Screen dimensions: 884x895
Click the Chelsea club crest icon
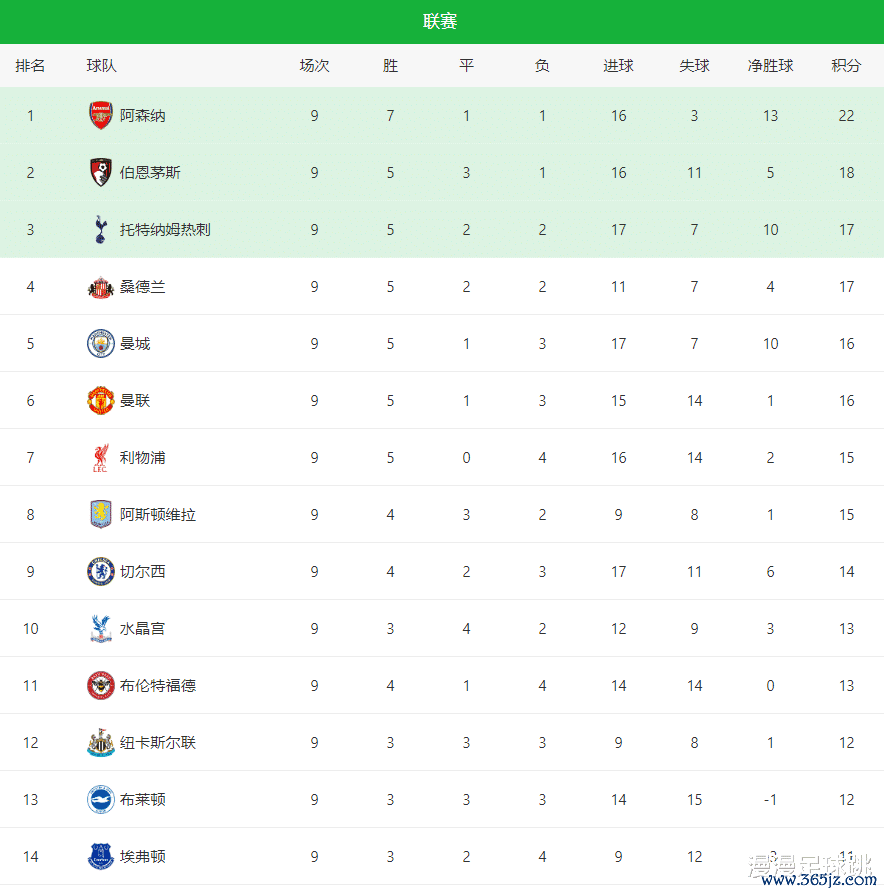coord(101,572)
